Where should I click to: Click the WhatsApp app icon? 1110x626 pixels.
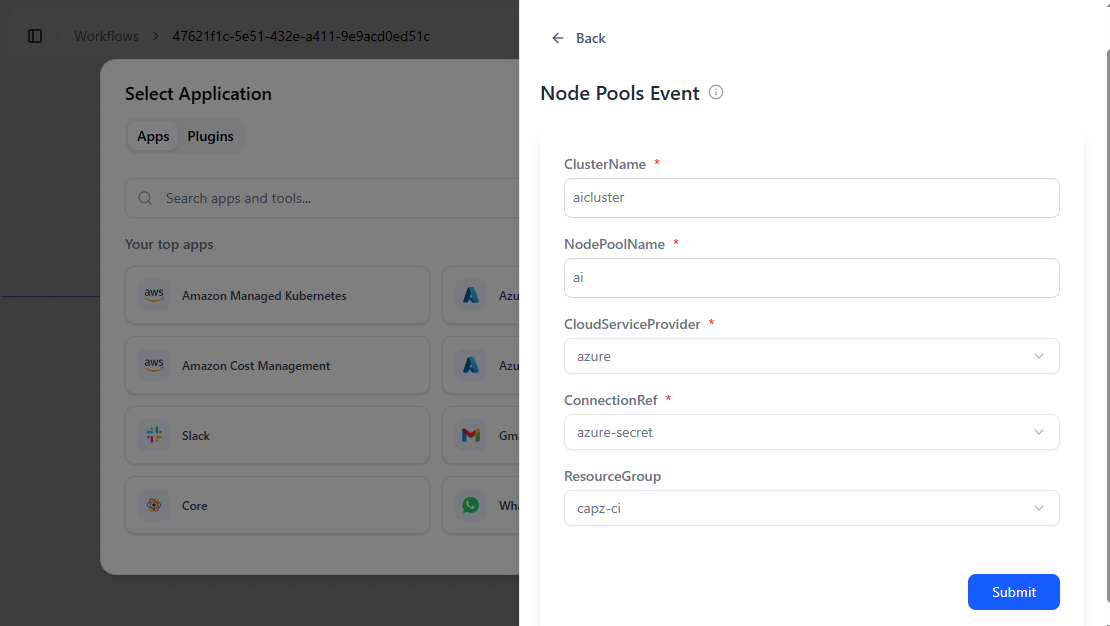point(470,505)
